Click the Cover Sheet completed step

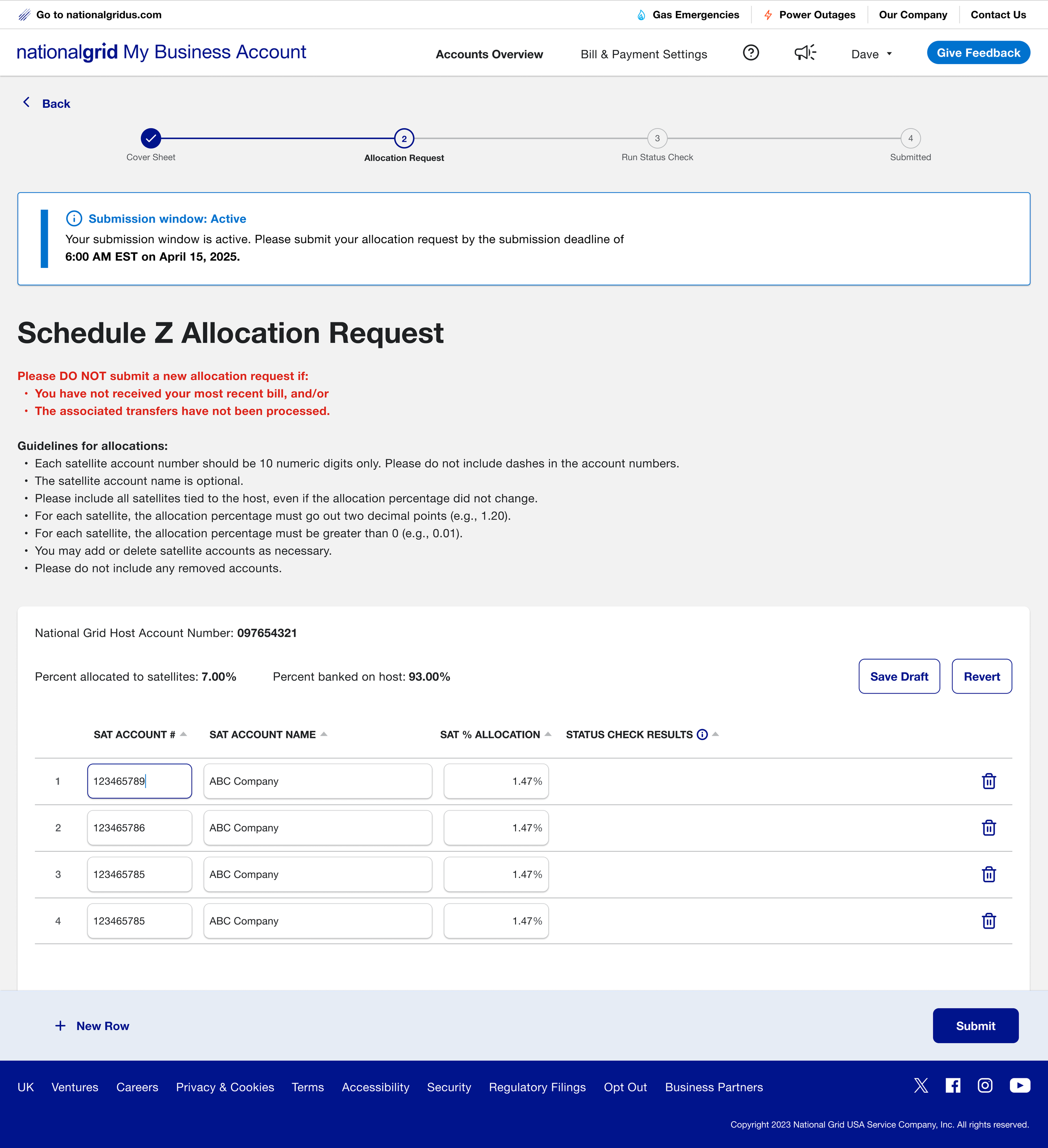point(151,138)
